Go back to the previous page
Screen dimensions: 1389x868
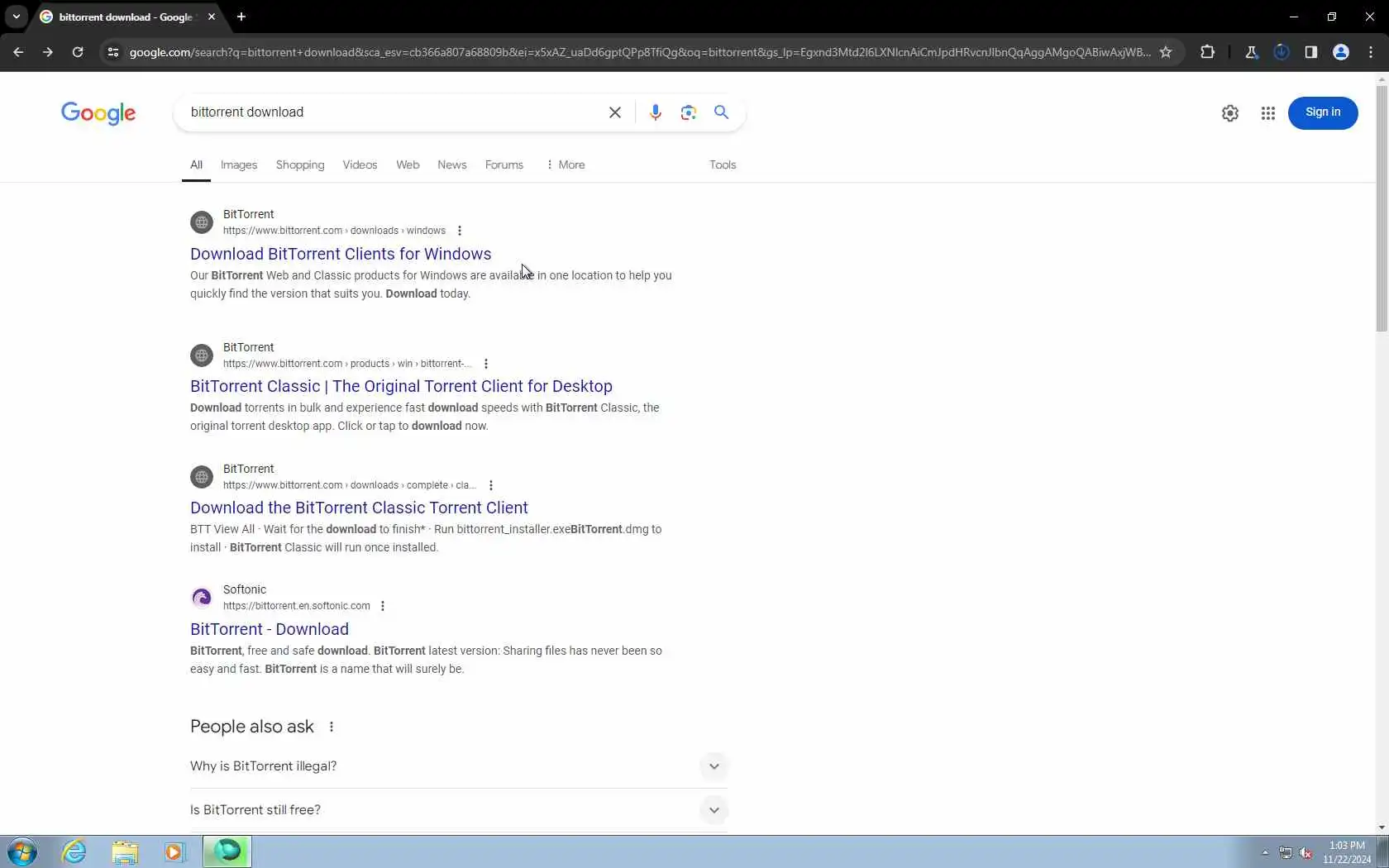tap(18, 52)
